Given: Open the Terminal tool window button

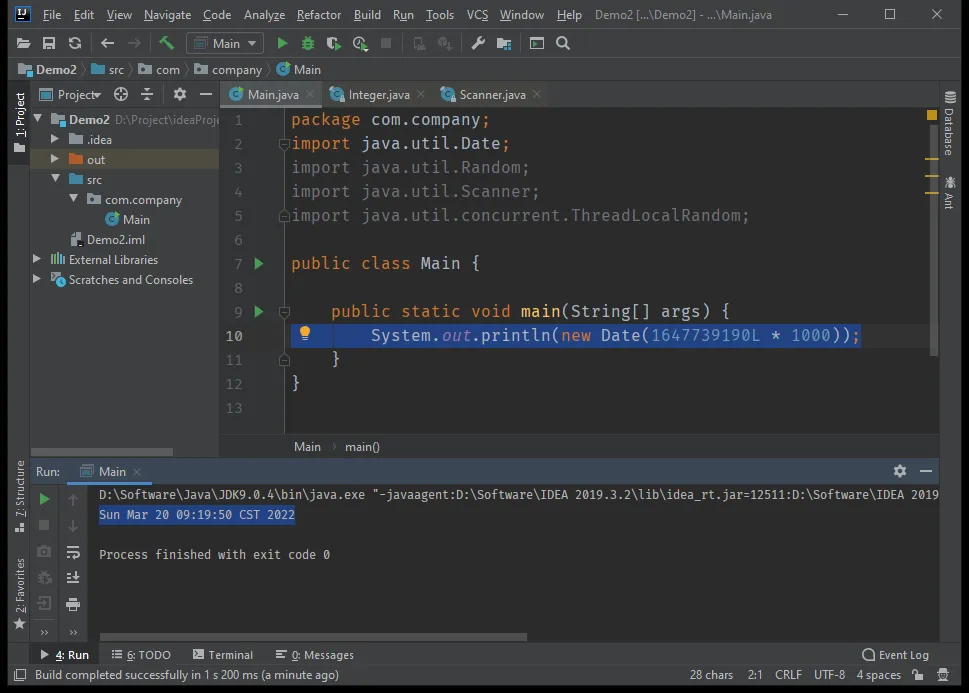Looking at the screenshot, I should [x=223, y=655].
